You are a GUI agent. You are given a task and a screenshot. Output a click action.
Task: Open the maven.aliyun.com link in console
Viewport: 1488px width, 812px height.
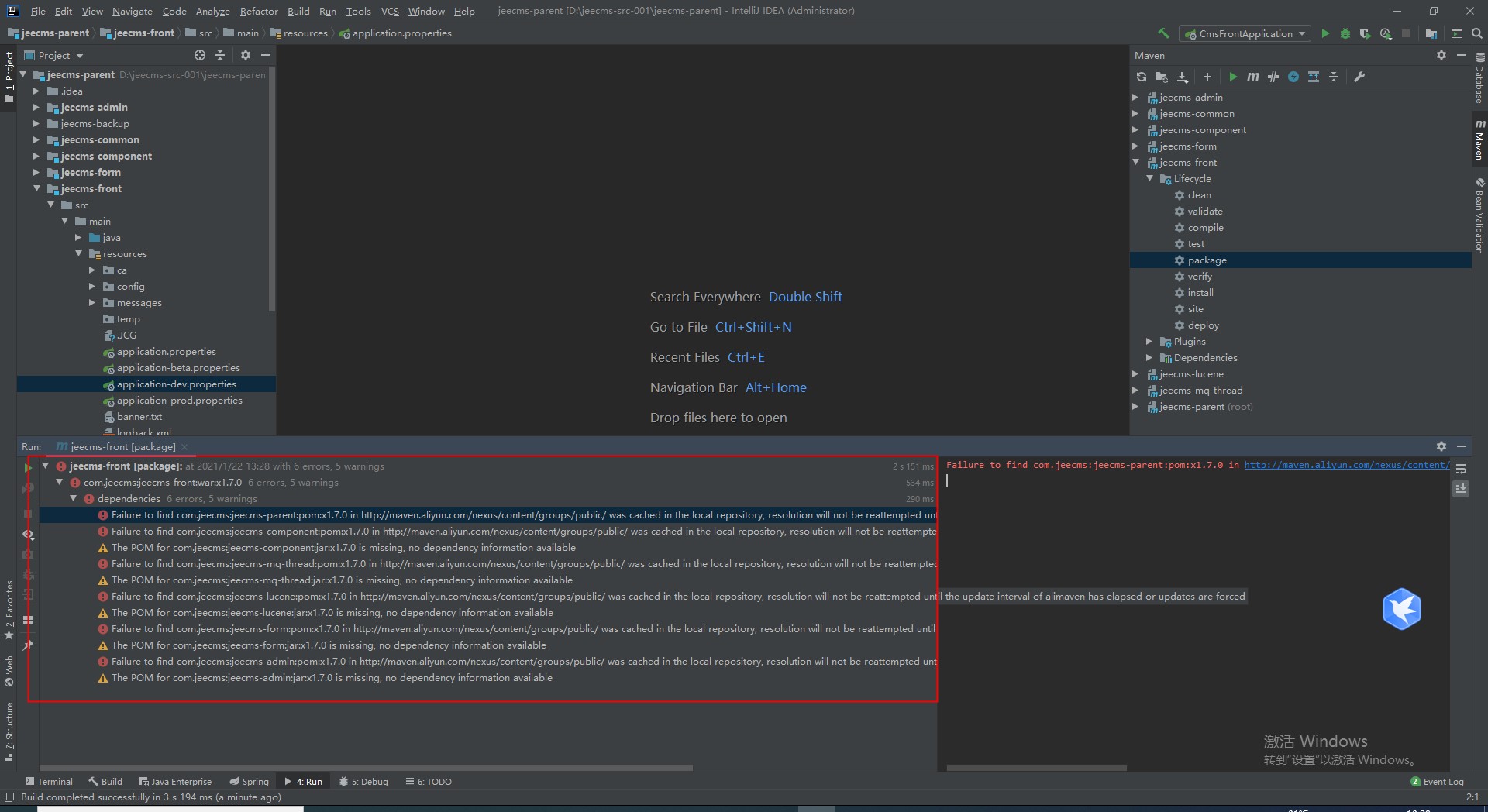(1346, 465)
